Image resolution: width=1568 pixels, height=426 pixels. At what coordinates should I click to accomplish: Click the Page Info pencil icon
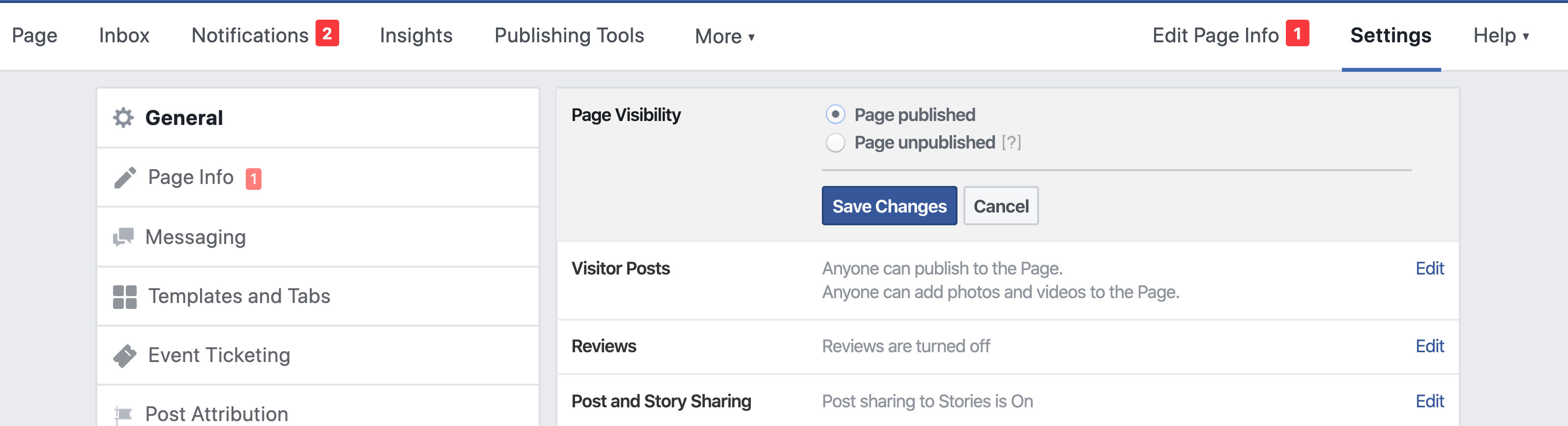(x=125, y=178)
